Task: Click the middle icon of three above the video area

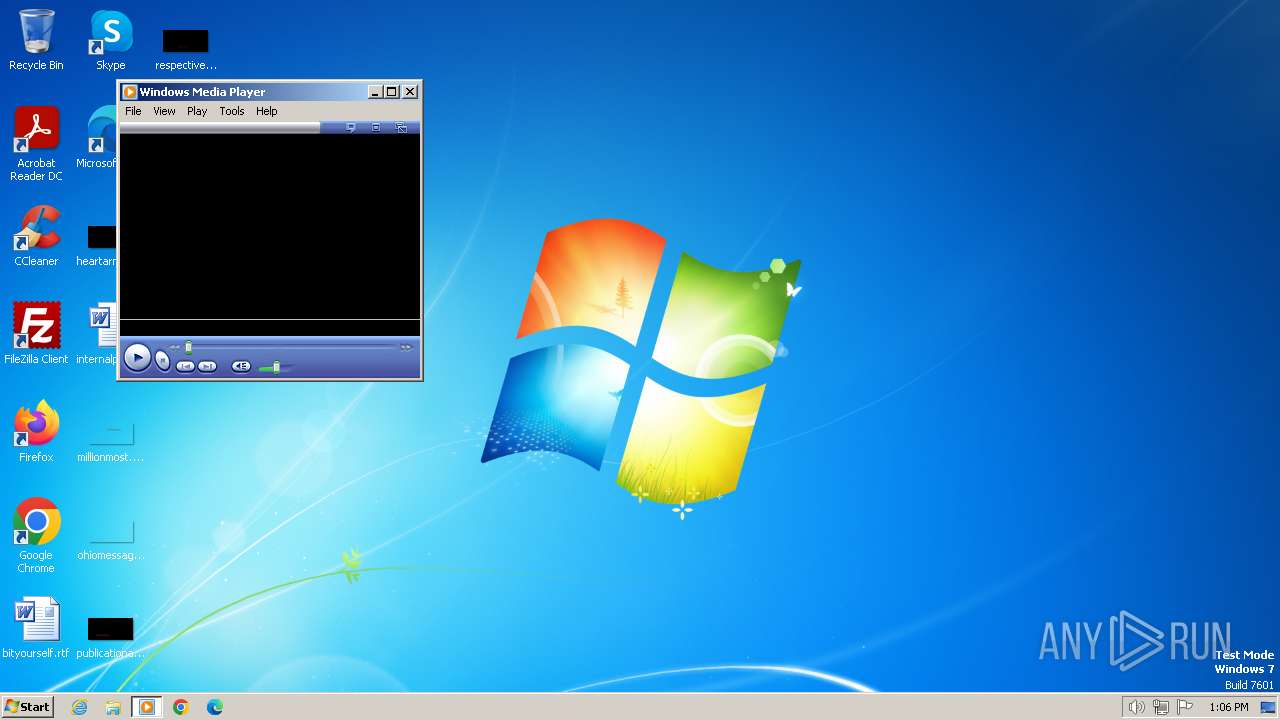Action: pyautogui.click(x=376, y=127)
